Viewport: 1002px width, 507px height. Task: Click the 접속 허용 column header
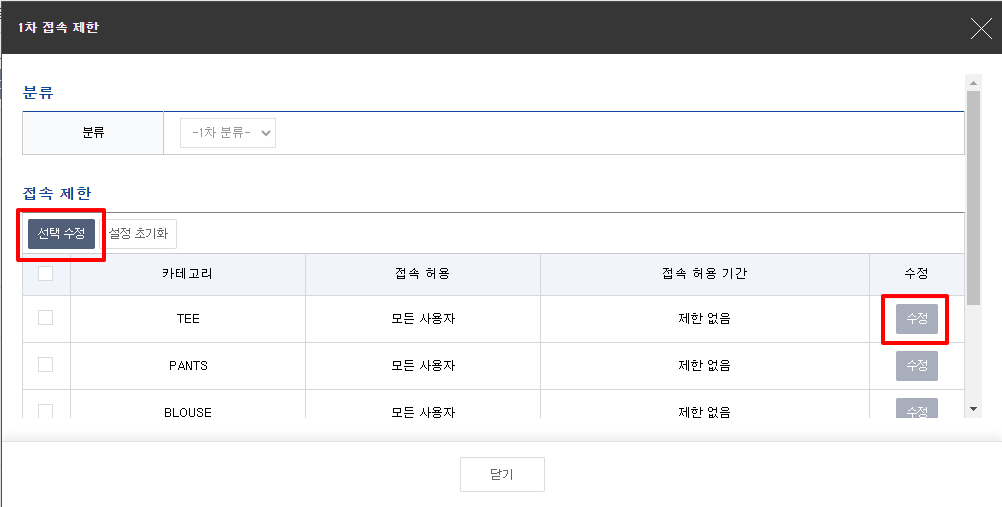[422, 274]
